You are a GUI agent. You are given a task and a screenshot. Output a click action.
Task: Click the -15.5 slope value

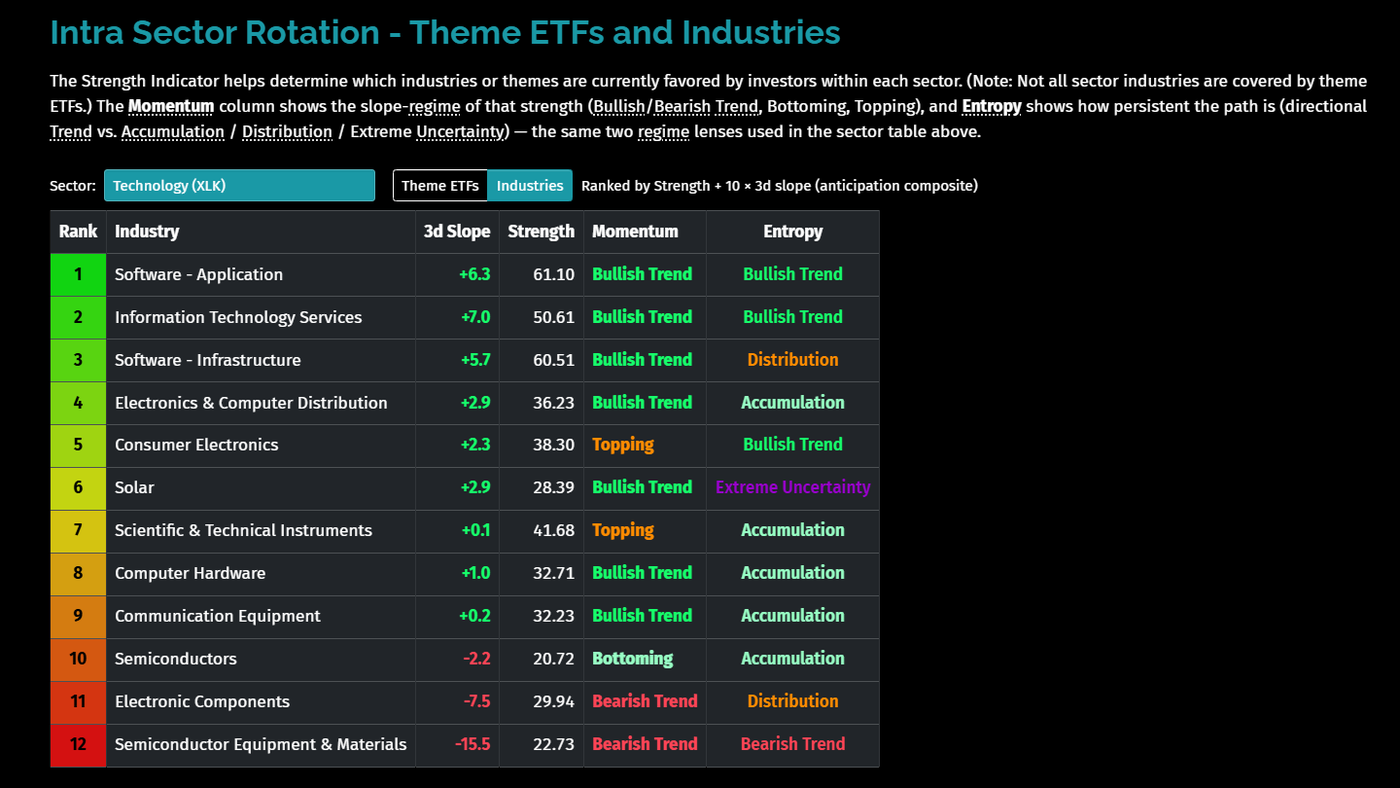coord(472,744)
